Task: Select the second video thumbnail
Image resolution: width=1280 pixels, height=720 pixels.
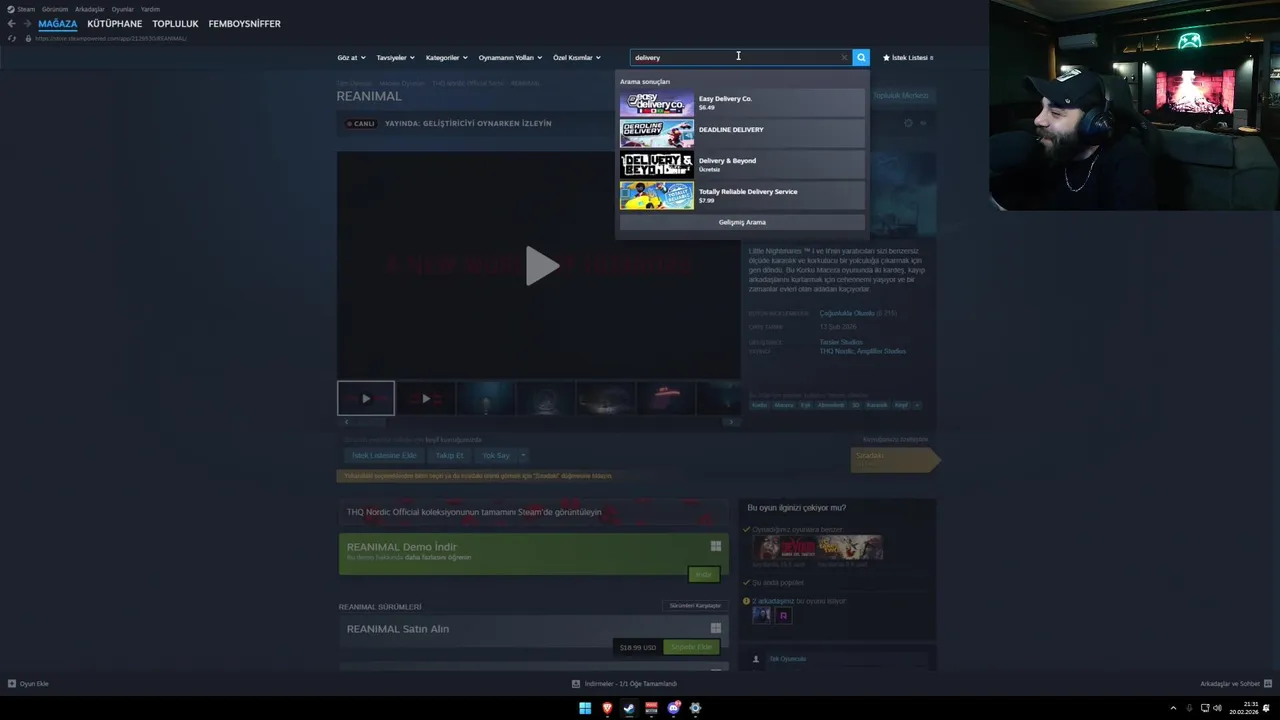Action: (x=426, y=398)
